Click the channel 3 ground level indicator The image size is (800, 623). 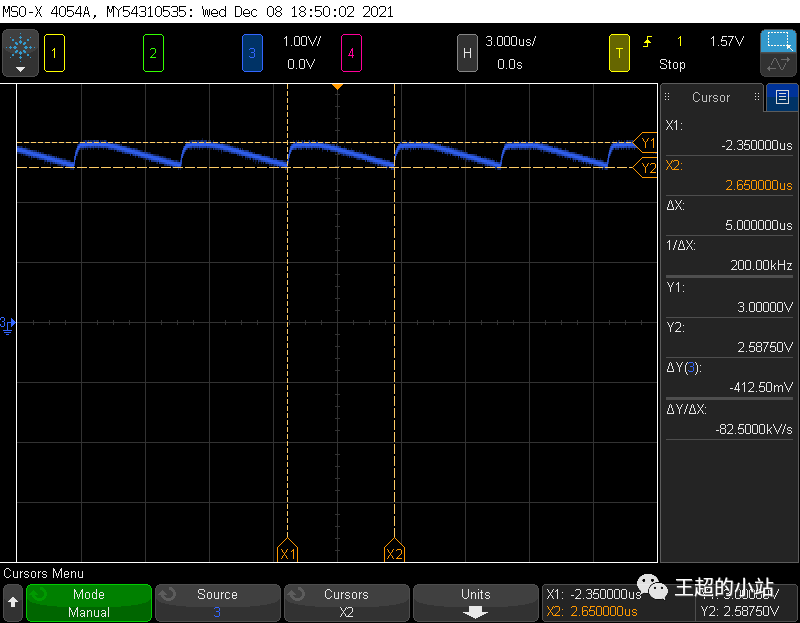[x=8, y=325]
